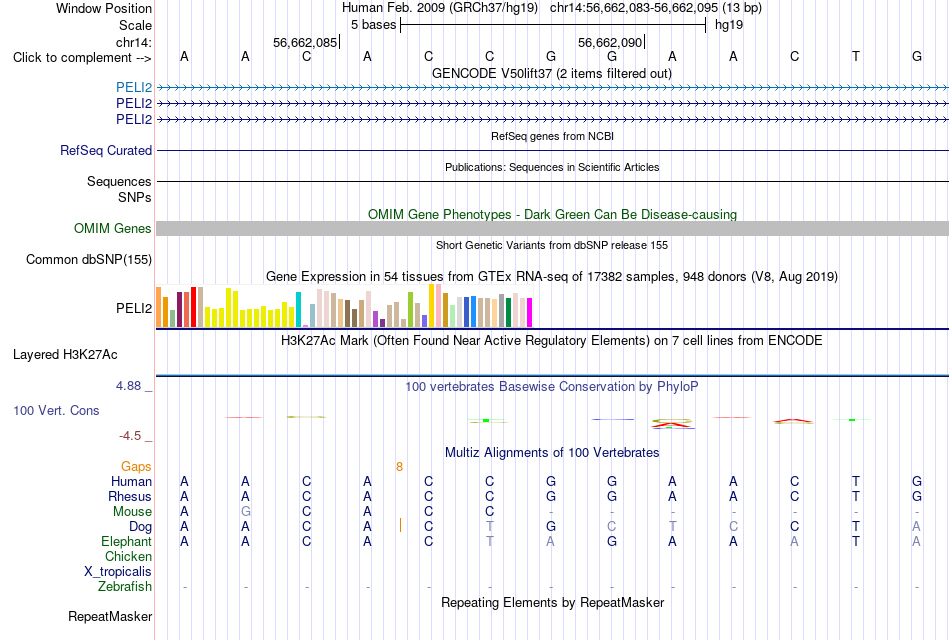Click the 56,662,085 position marker

pyautogui.click(x=305, y=42)
